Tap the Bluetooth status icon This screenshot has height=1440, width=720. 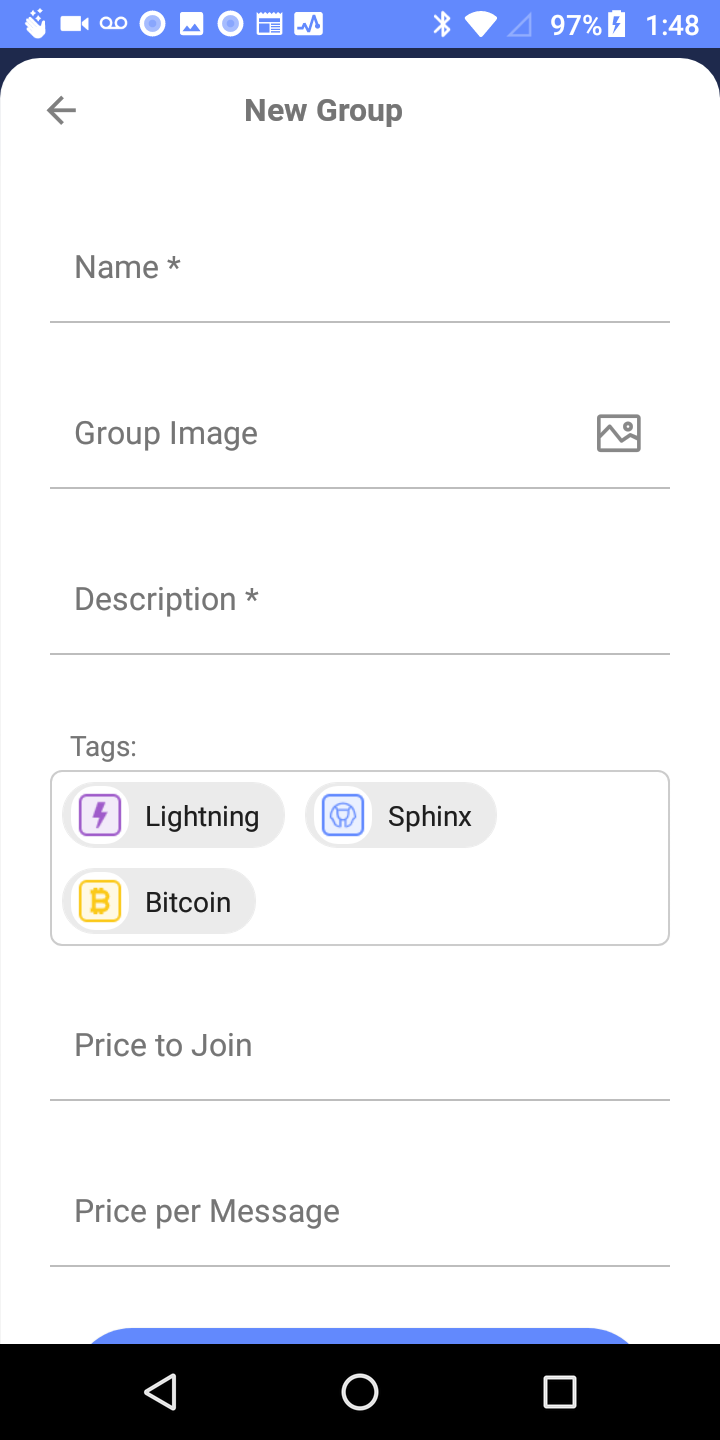[x=442, y=24]
